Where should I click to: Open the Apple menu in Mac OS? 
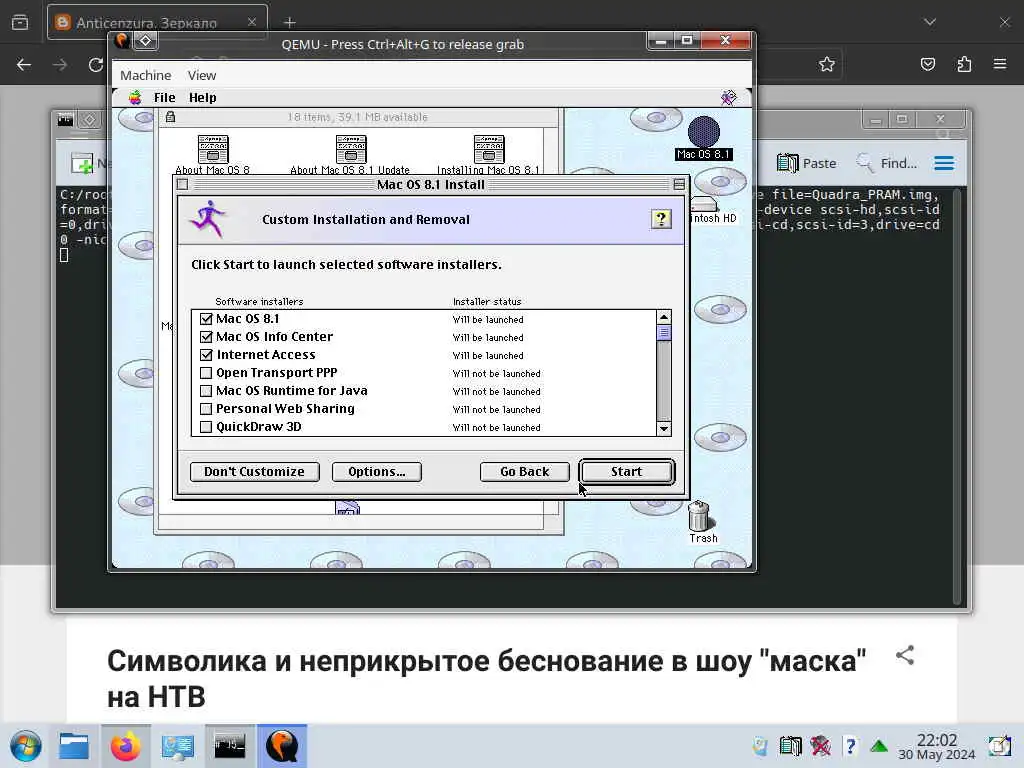pos(135,97)
